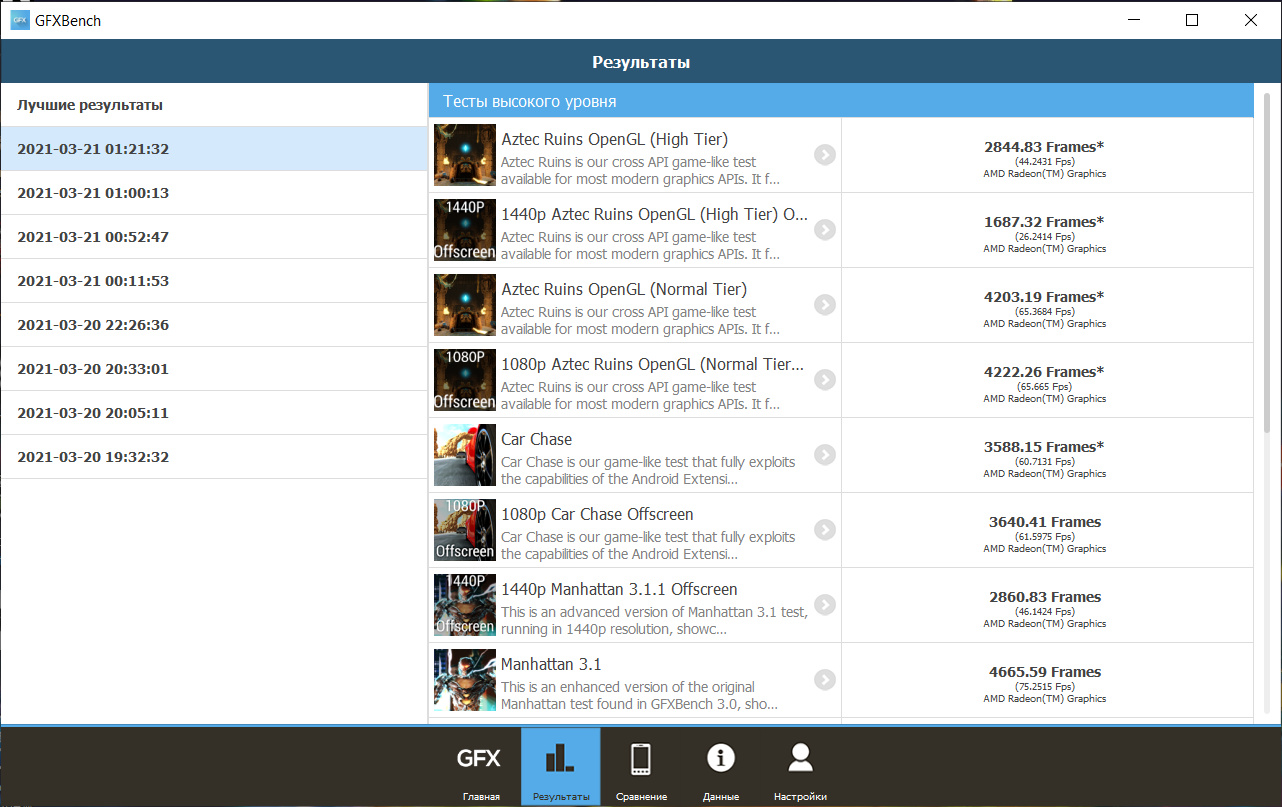
Task: Click the 4665.59 Frames score
Action: click(1045, 672)
